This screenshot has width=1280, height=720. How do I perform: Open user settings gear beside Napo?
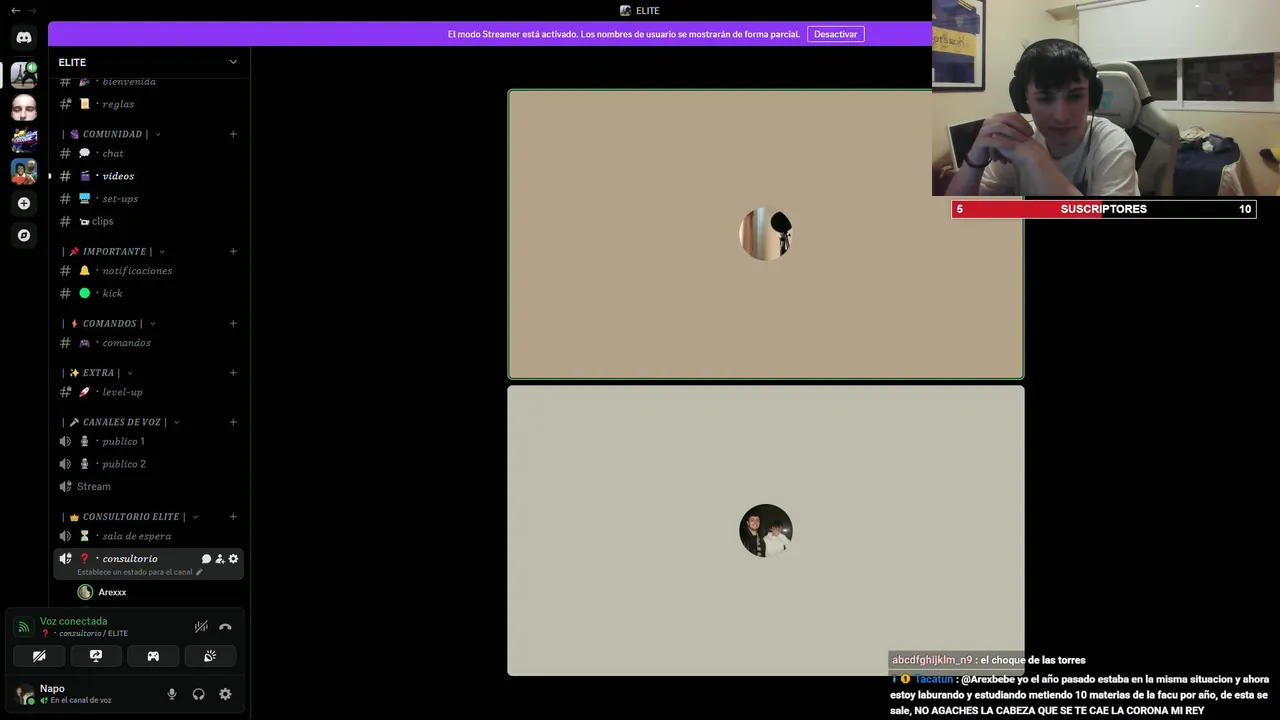225,694
